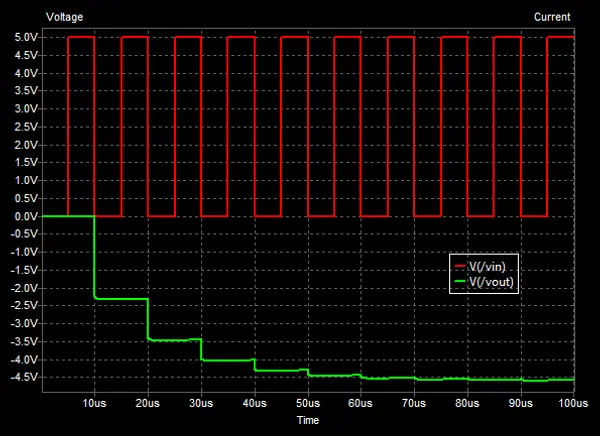Click the 0.0V tick label
600x436 pixels.
(22, 217)
